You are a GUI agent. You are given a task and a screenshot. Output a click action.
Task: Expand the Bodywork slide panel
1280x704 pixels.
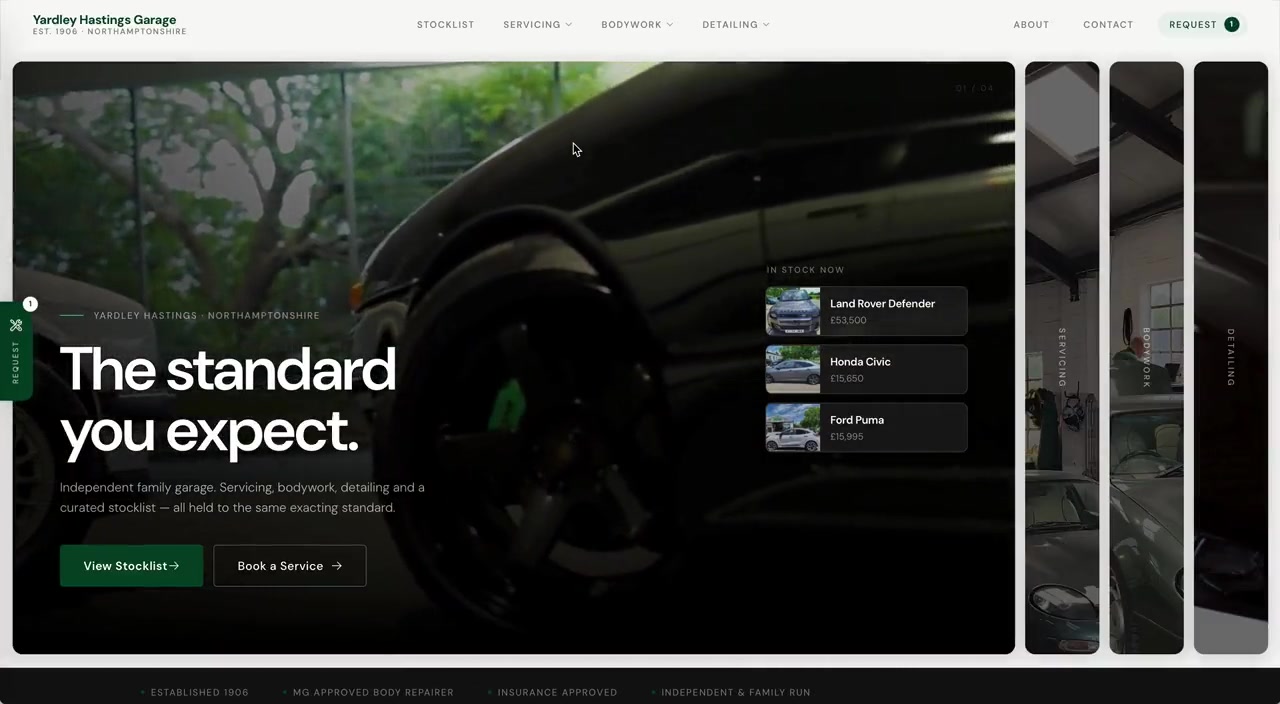tap(1146, 358)
